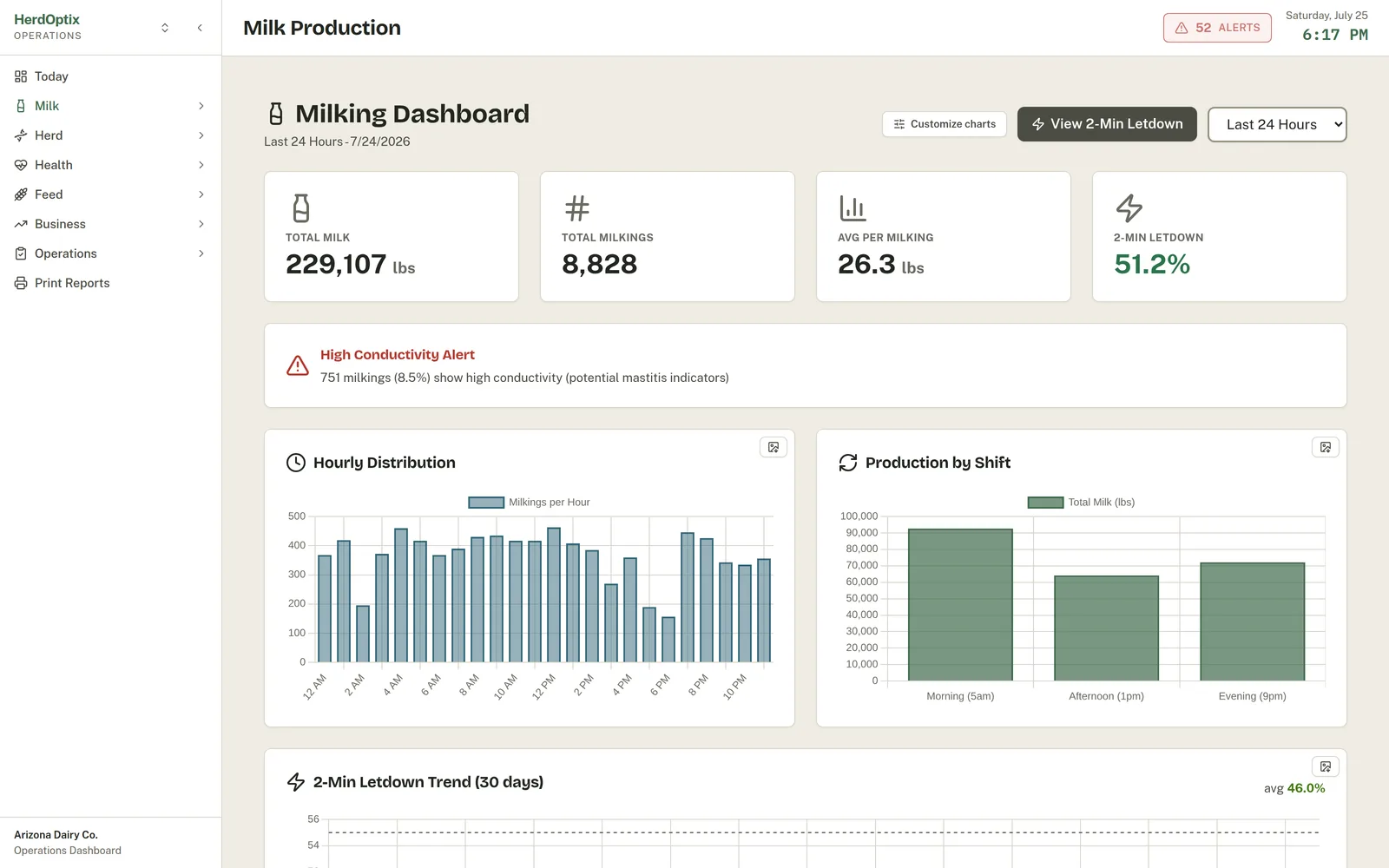Screen dimensions: 1389x868
Task: Click the HerdOptix logo text
Action: [x=47, y=19]
